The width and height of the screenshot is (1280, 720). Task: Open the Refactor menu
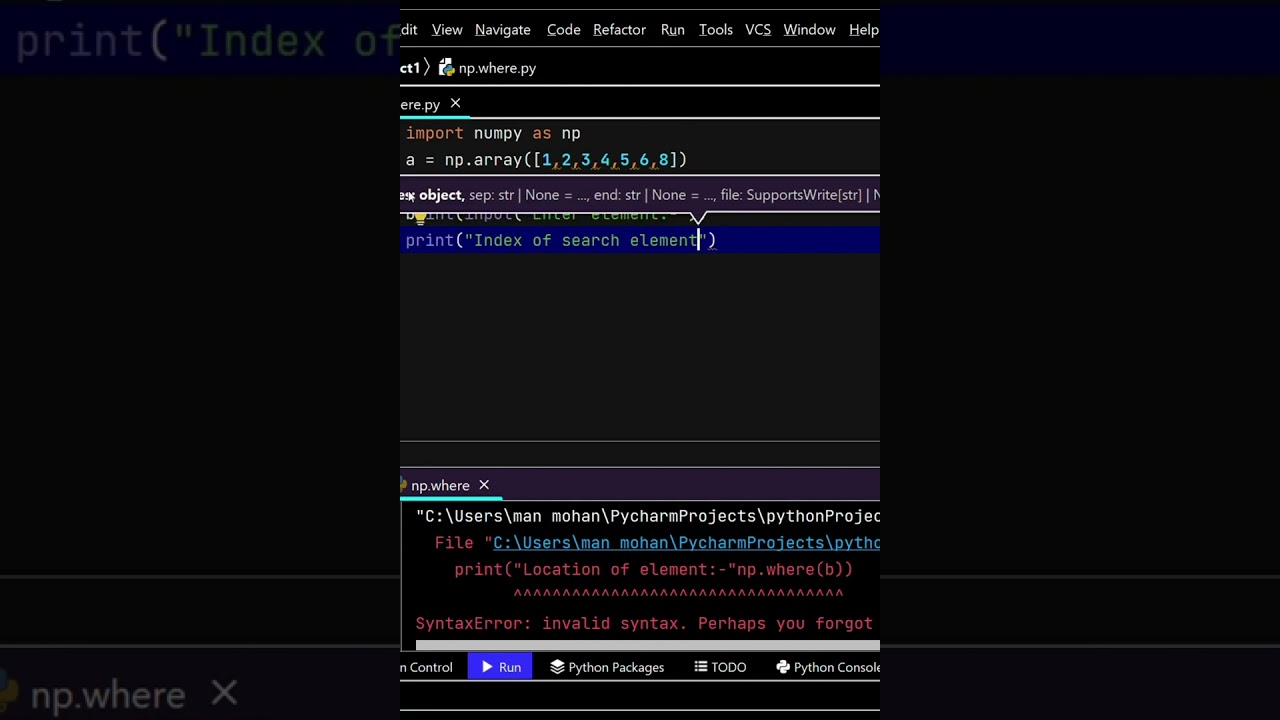pos(619,30)
